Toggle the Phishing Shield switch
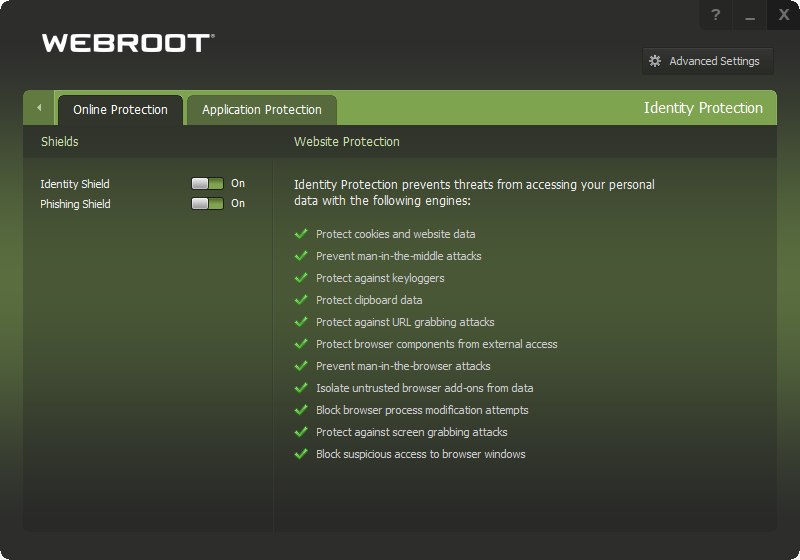 [207, 203]
